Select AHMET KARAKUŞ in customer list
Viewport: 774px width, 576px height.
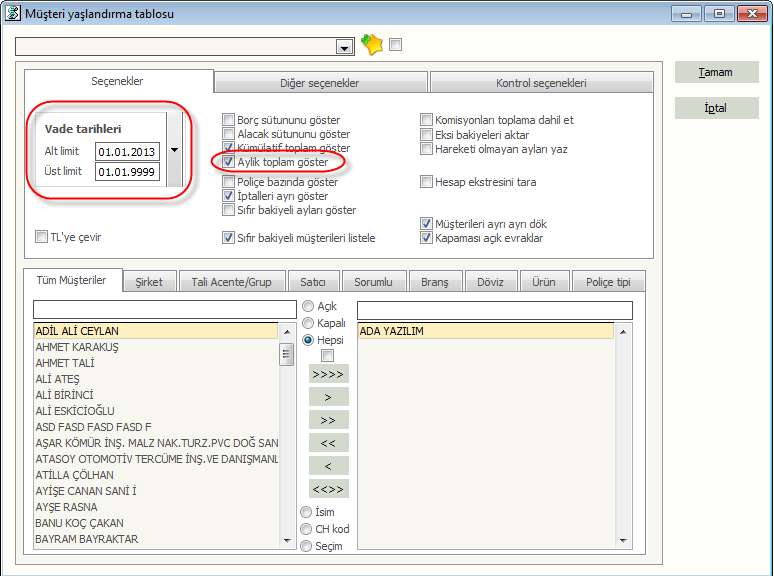click(77, 347)
